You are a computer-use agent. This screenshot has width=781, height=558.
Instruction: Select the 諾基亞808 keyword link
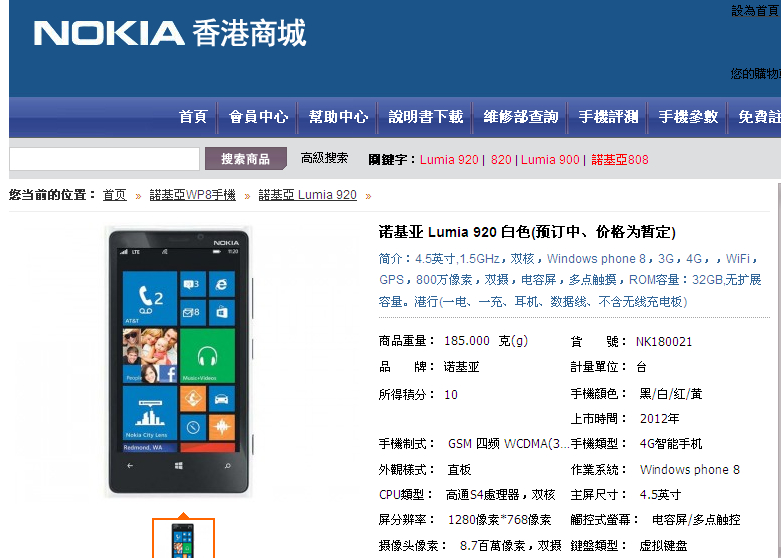coord(620,160)
